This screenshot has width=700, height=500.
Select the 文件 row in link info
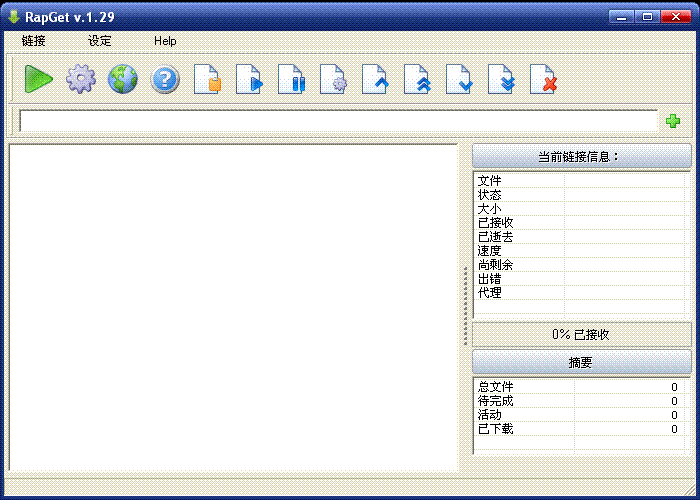(579, 181)
